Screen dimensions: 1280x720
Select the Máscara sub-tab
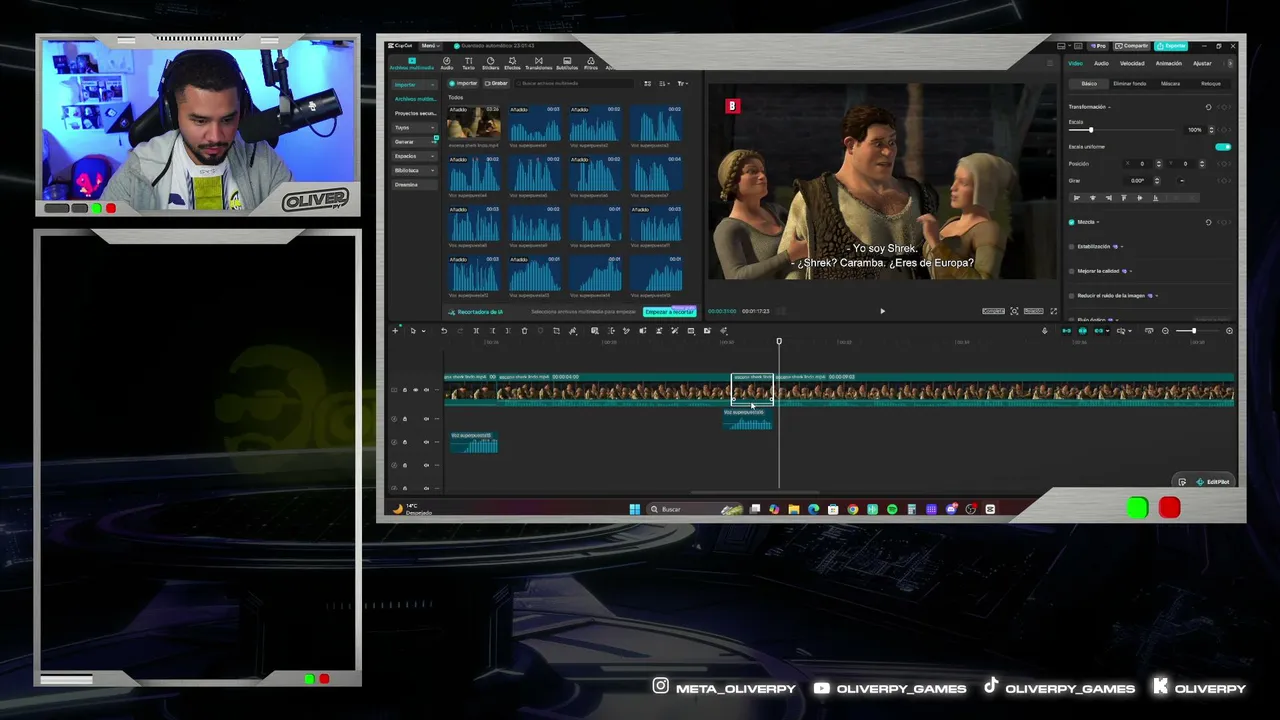1170,84
